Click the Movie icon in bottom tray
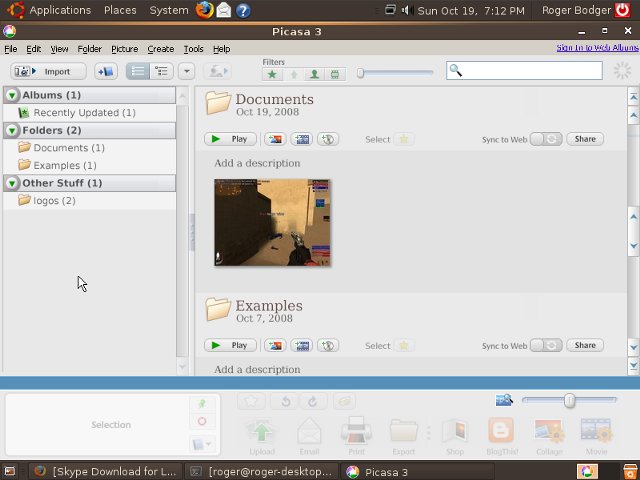 (x=596, y=438)
